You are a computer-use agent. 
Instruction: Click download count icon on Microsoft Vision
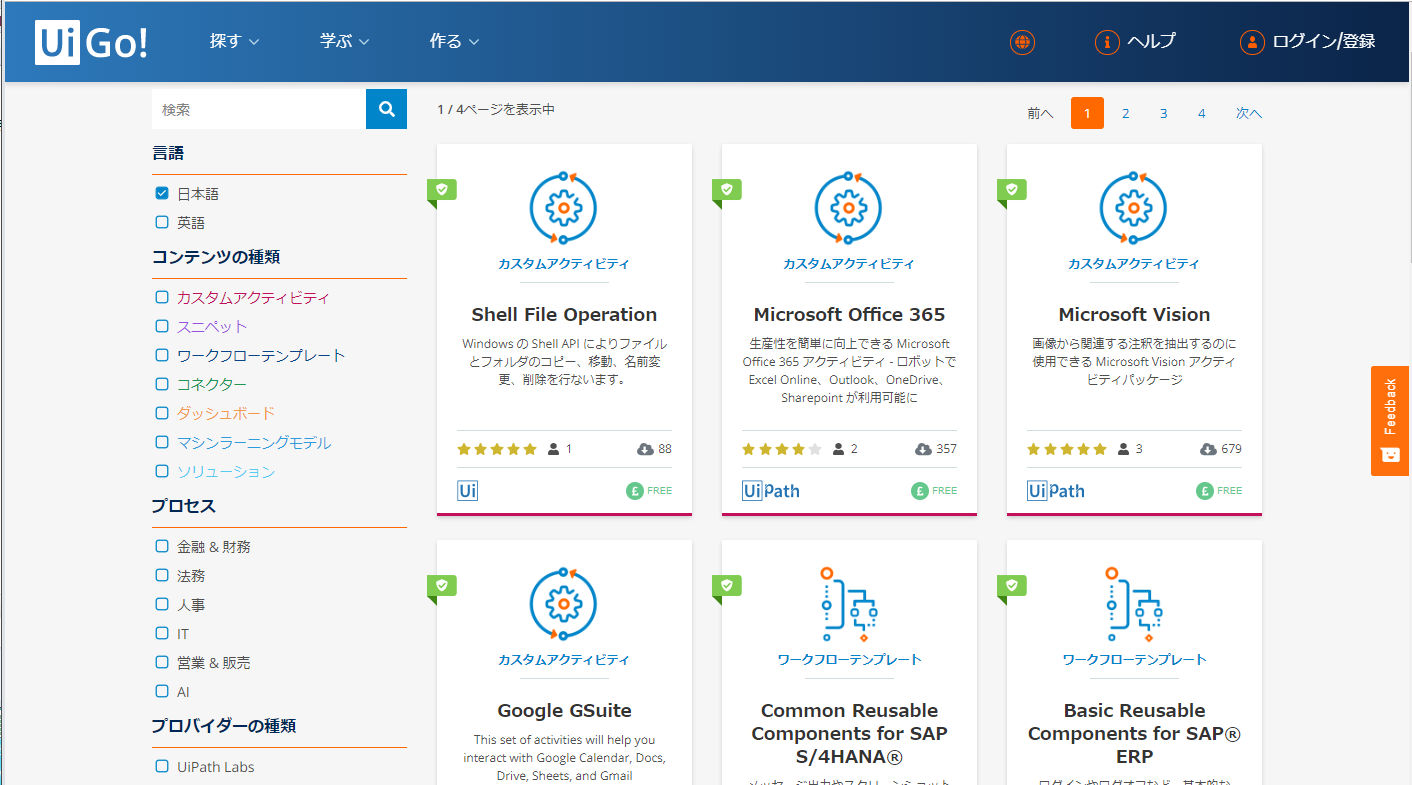[1208, 449]
